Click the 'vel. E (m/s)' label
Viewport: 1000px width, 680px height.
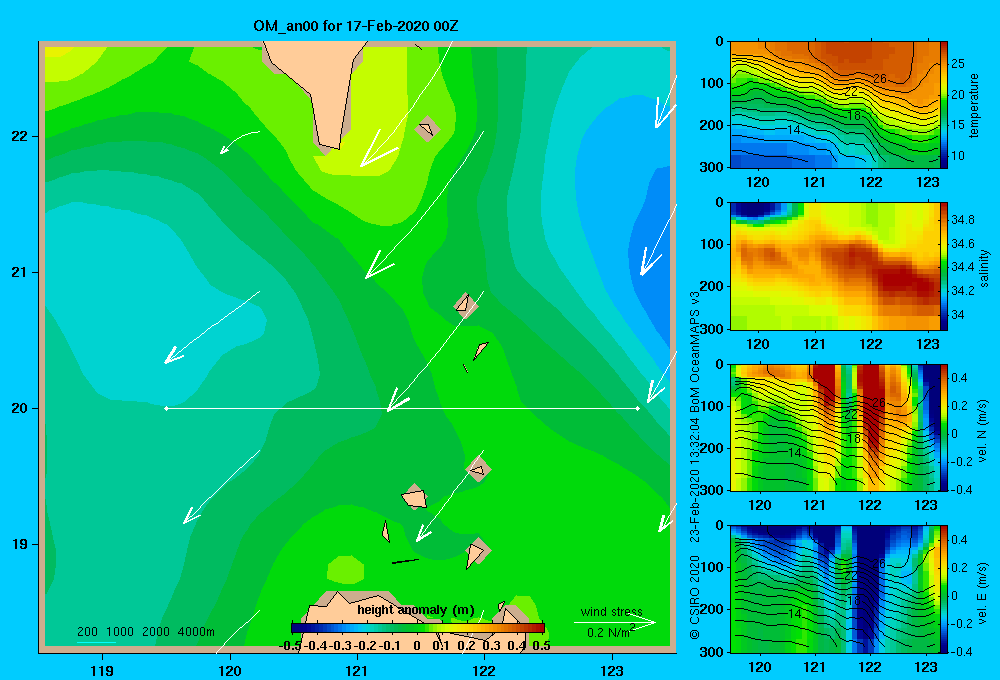point(983,593)
